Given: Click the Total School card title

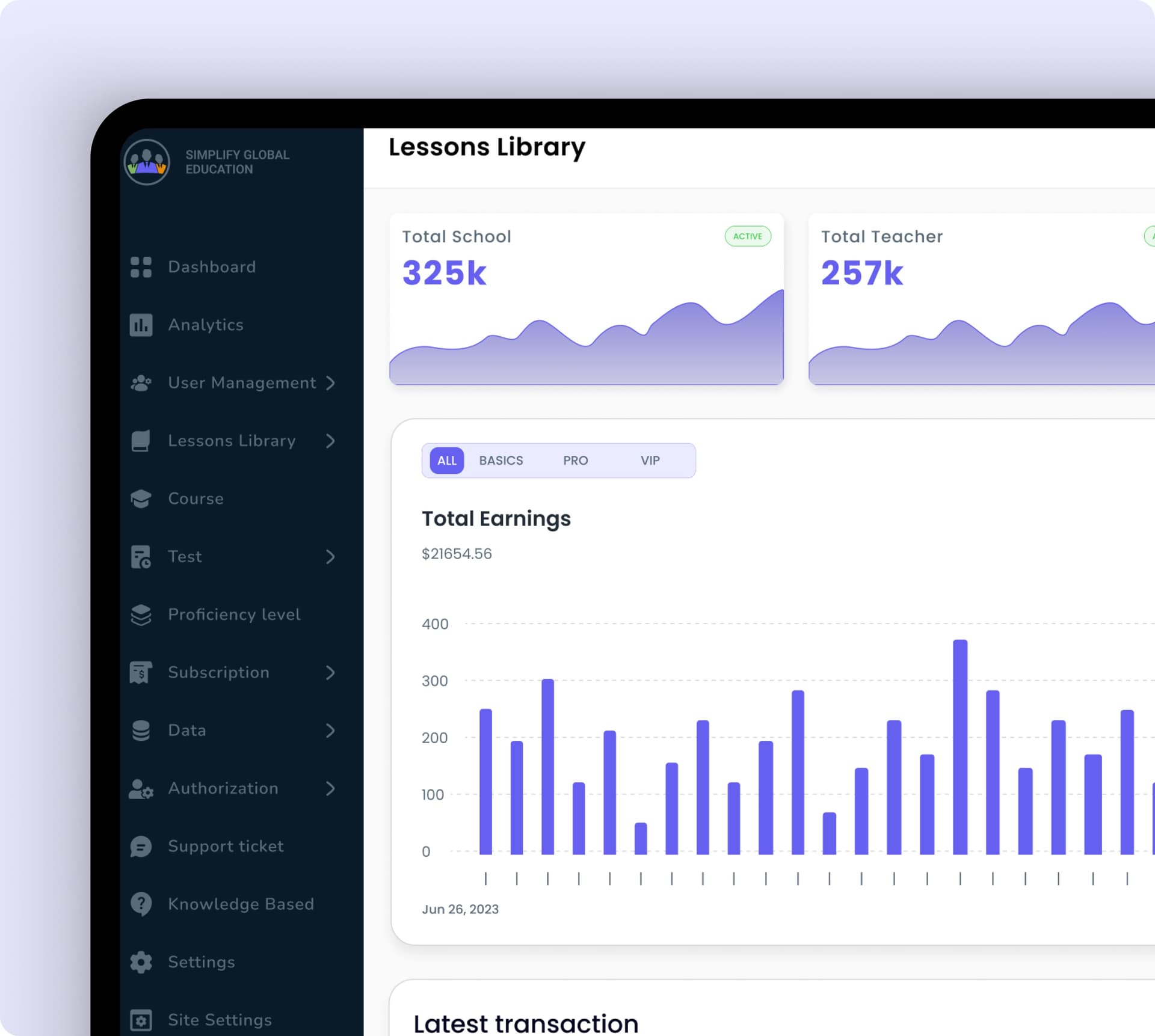Looking at the screenshot, I should coord(457,236).
